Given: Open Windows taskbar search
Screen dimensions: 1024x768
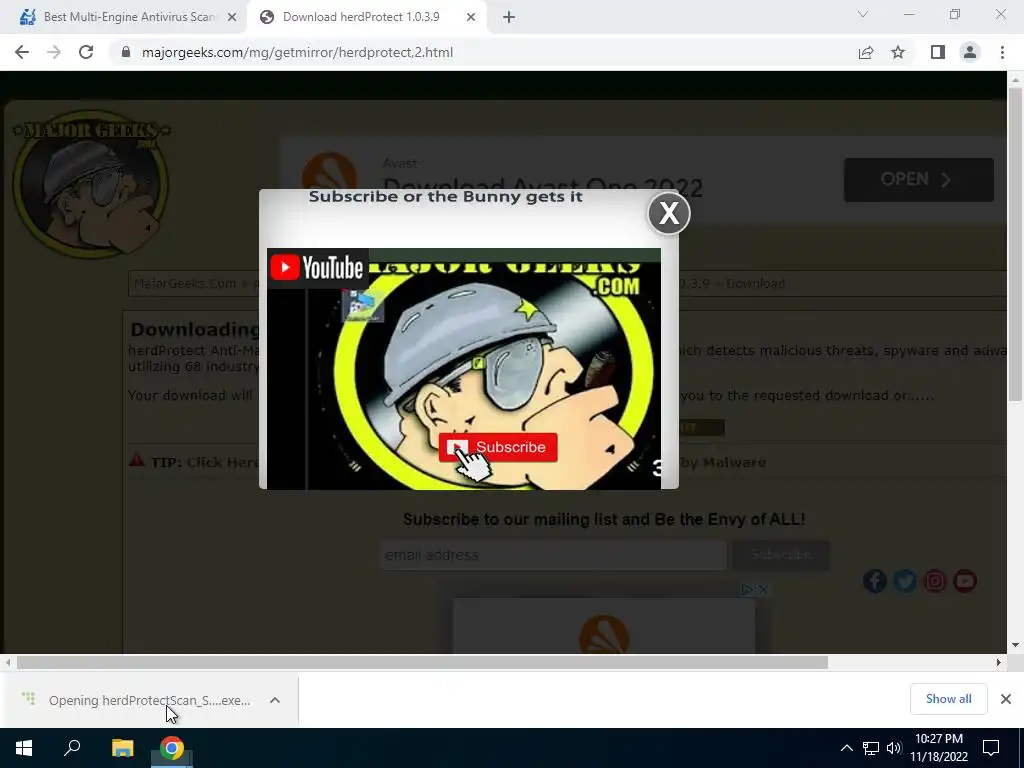Looking at the screenshot, I should [x=72, y=748].
